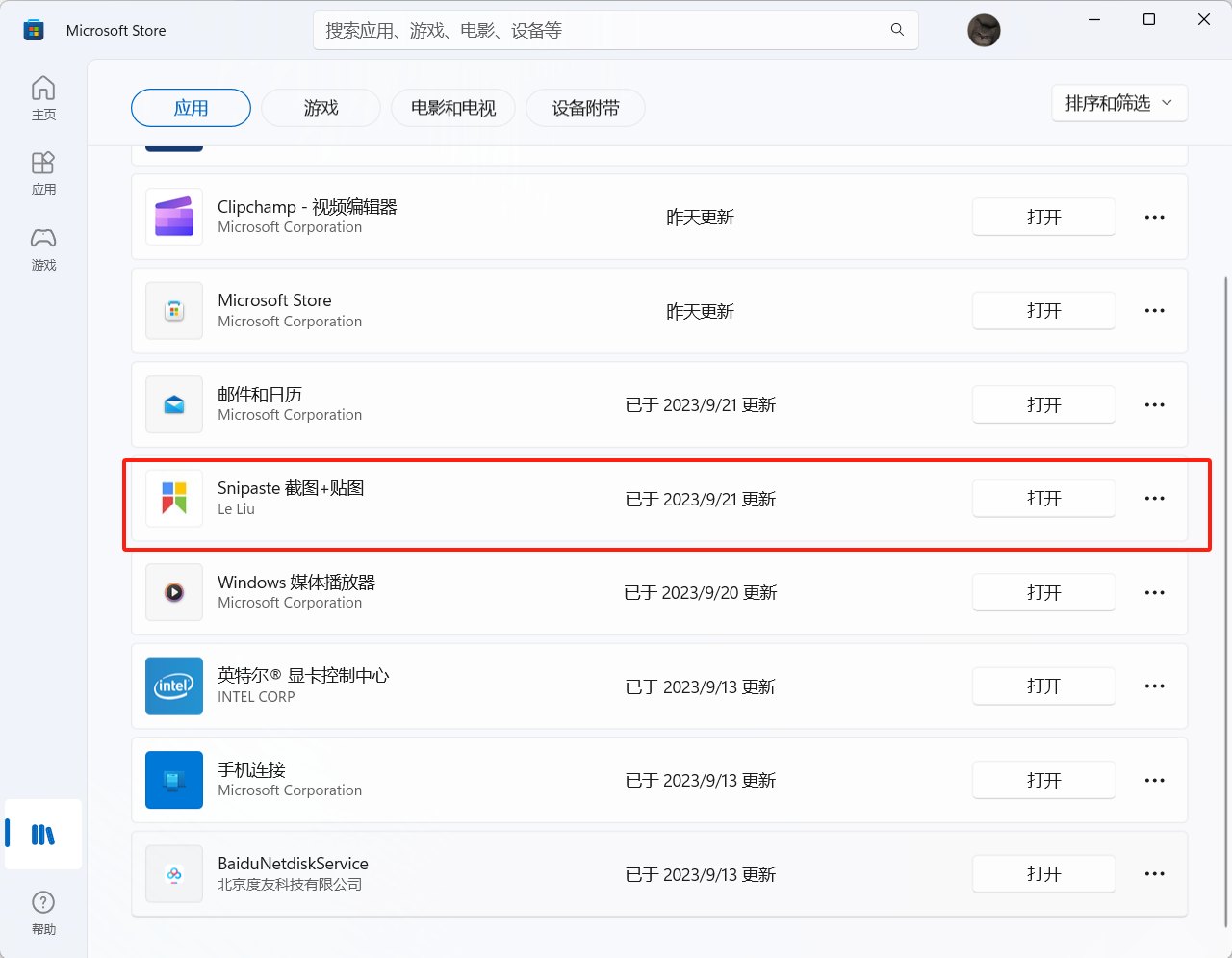Open more options for Snipaste
1232x958 pixels.
(x=1155, y=498)
